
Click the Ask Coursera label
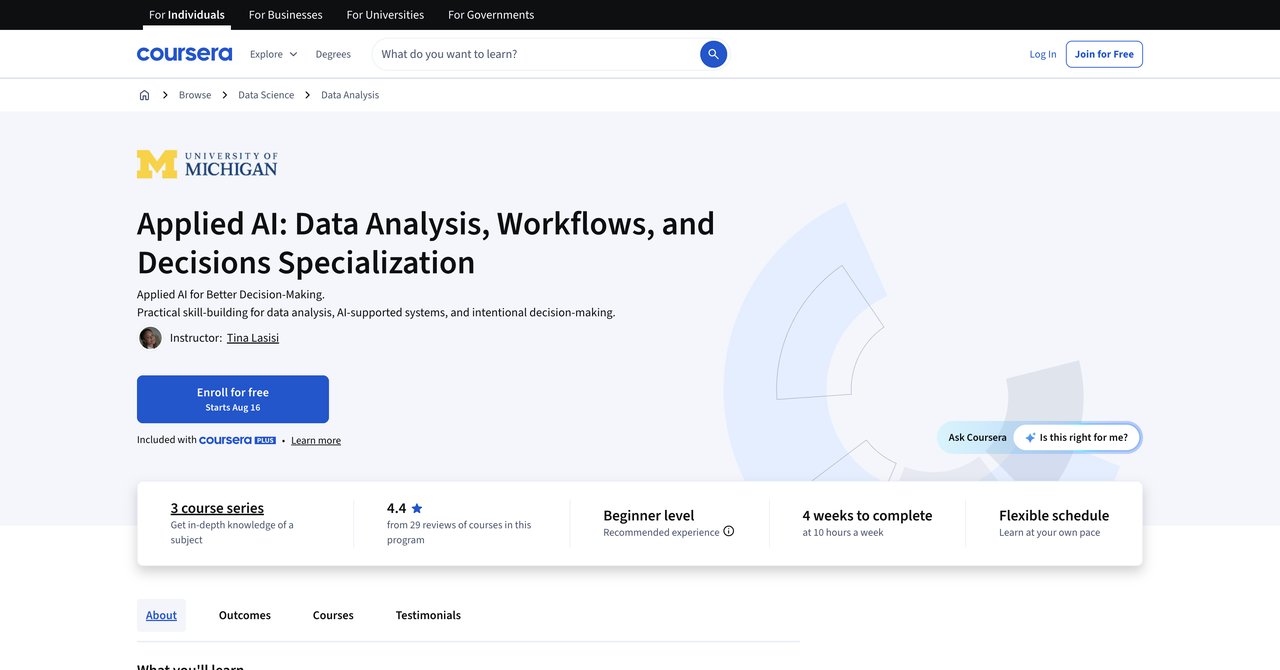(x=978, y=437)
